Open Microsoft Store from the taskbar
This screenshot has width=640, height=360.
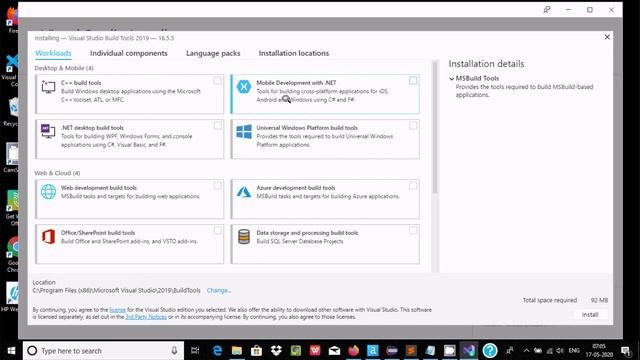pyautogui.click(x=256, y=351)
